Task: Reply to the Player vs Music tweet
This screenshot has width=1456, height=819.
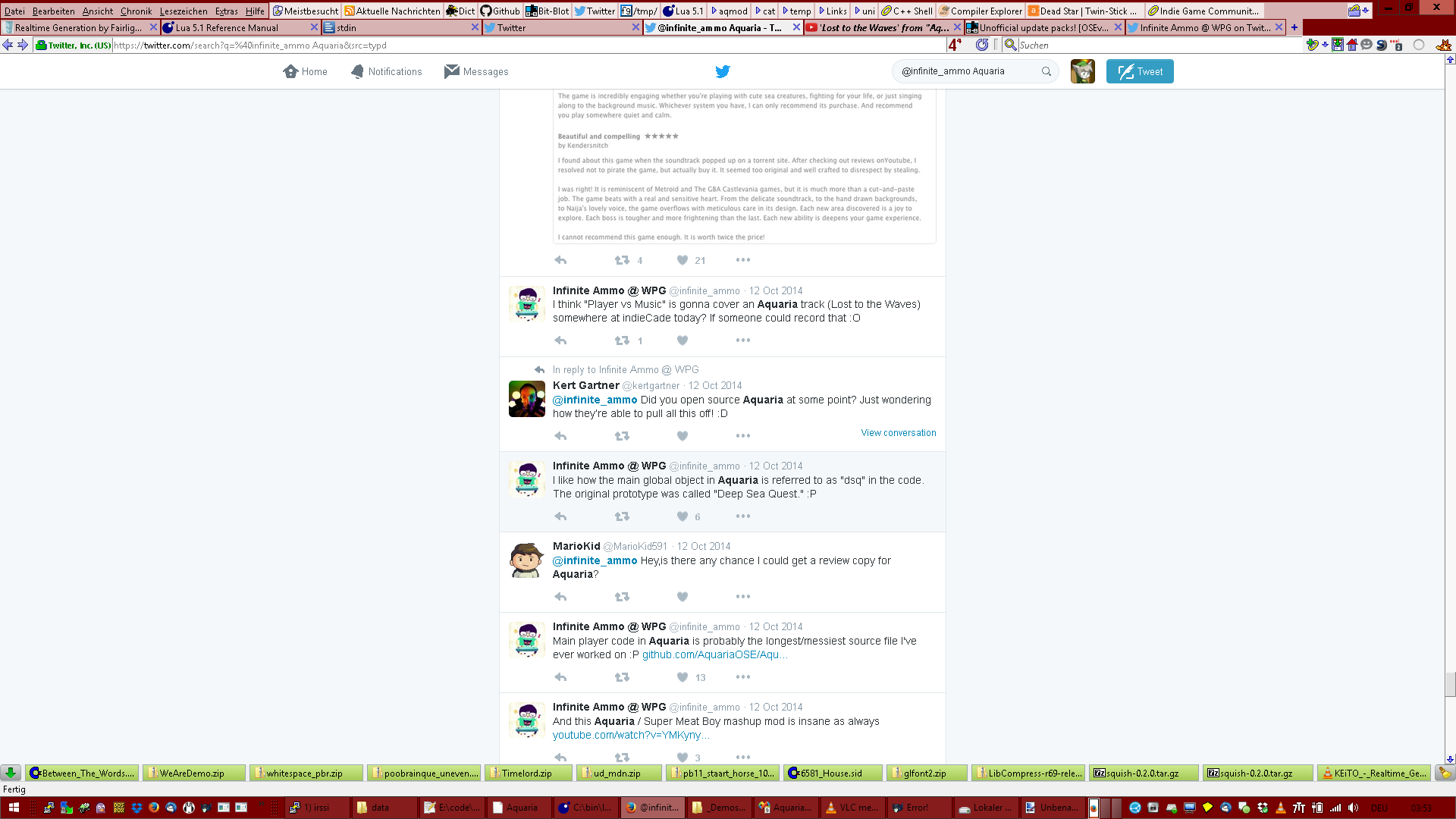Action: tap(560, 340)
